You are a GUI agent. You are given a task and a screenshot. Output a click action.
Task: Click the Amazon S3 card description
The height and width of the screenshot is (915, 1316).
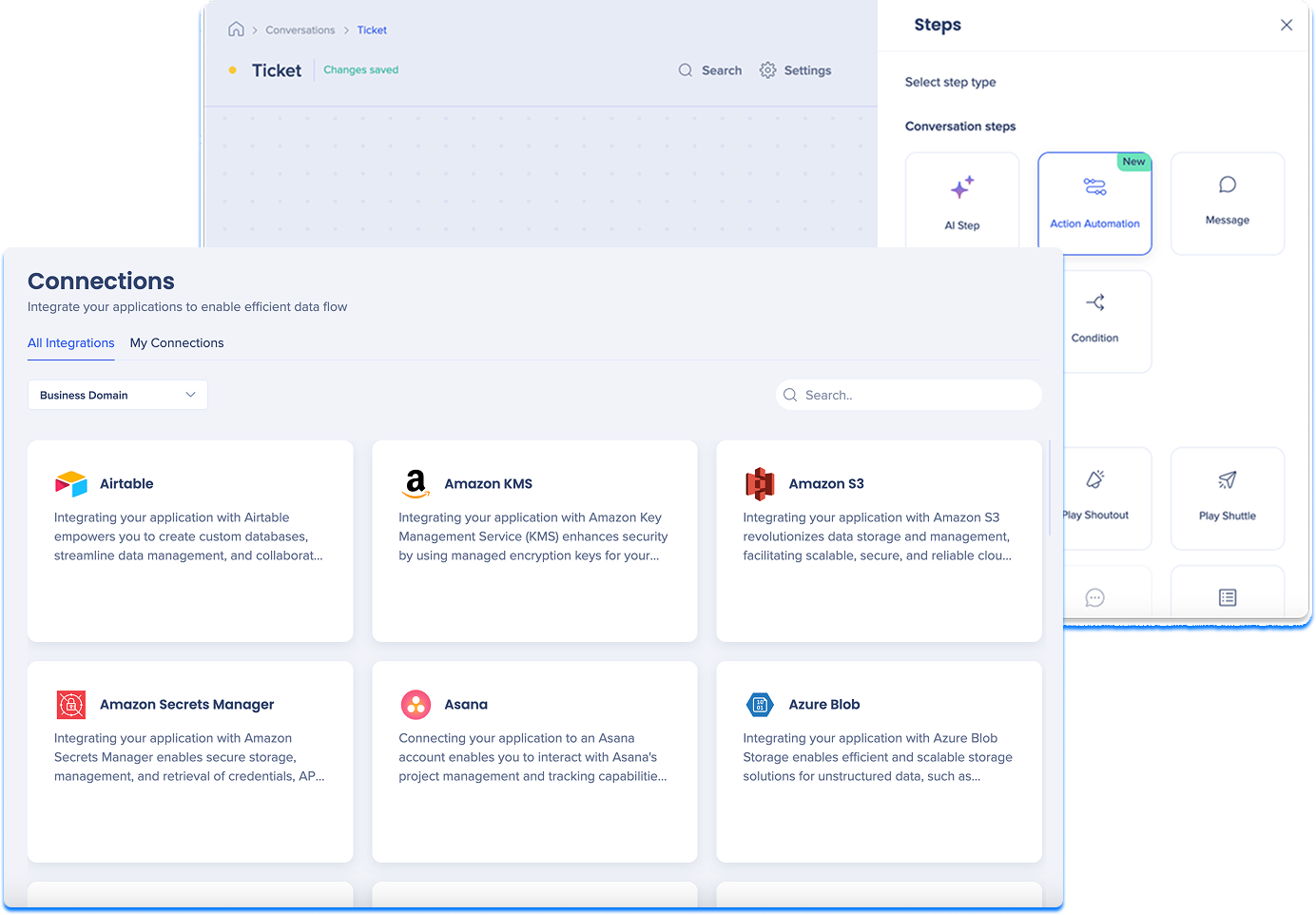point(878,536)
